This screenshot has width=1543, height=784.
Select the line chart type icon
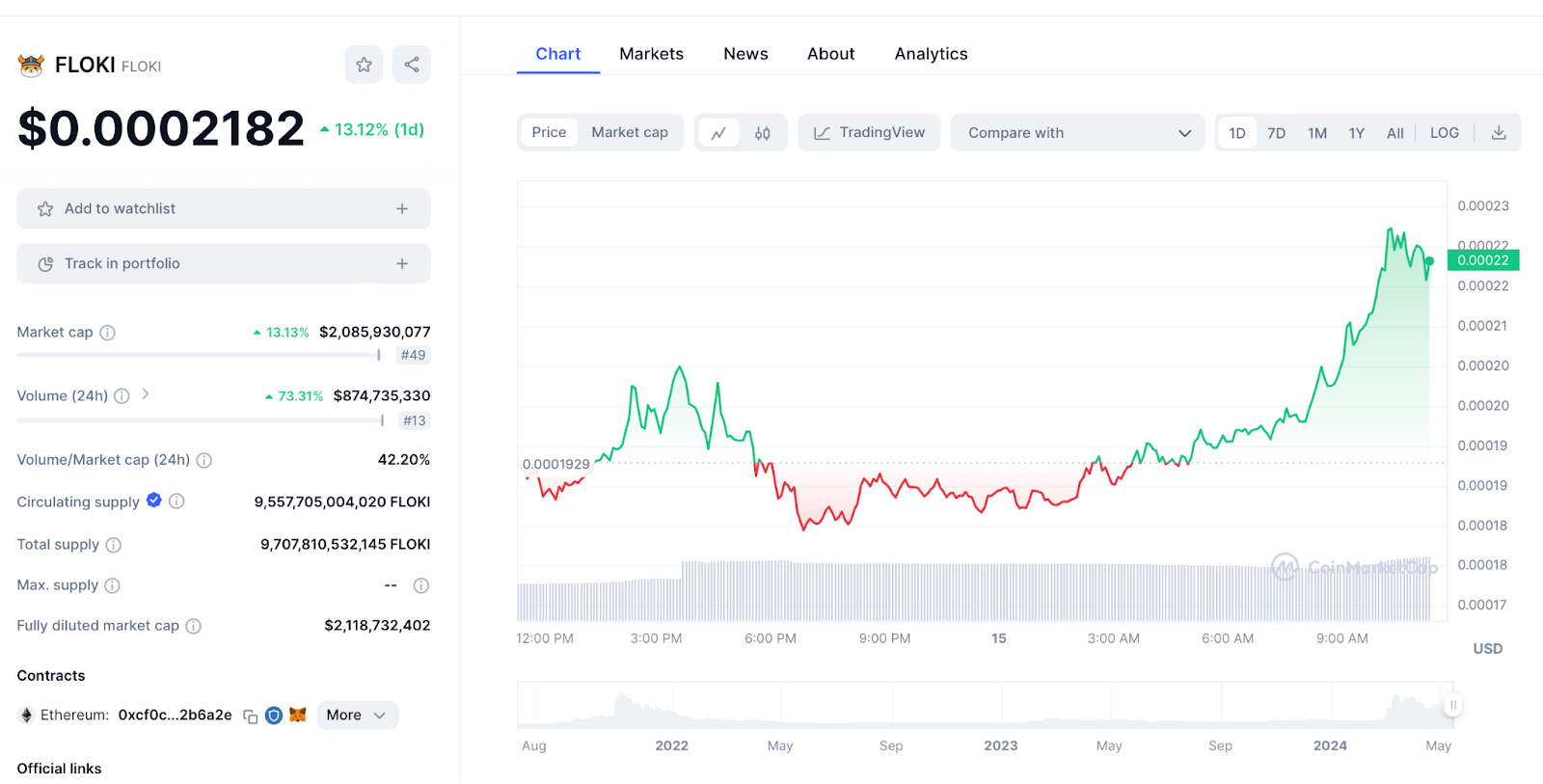tap(718, 133)
